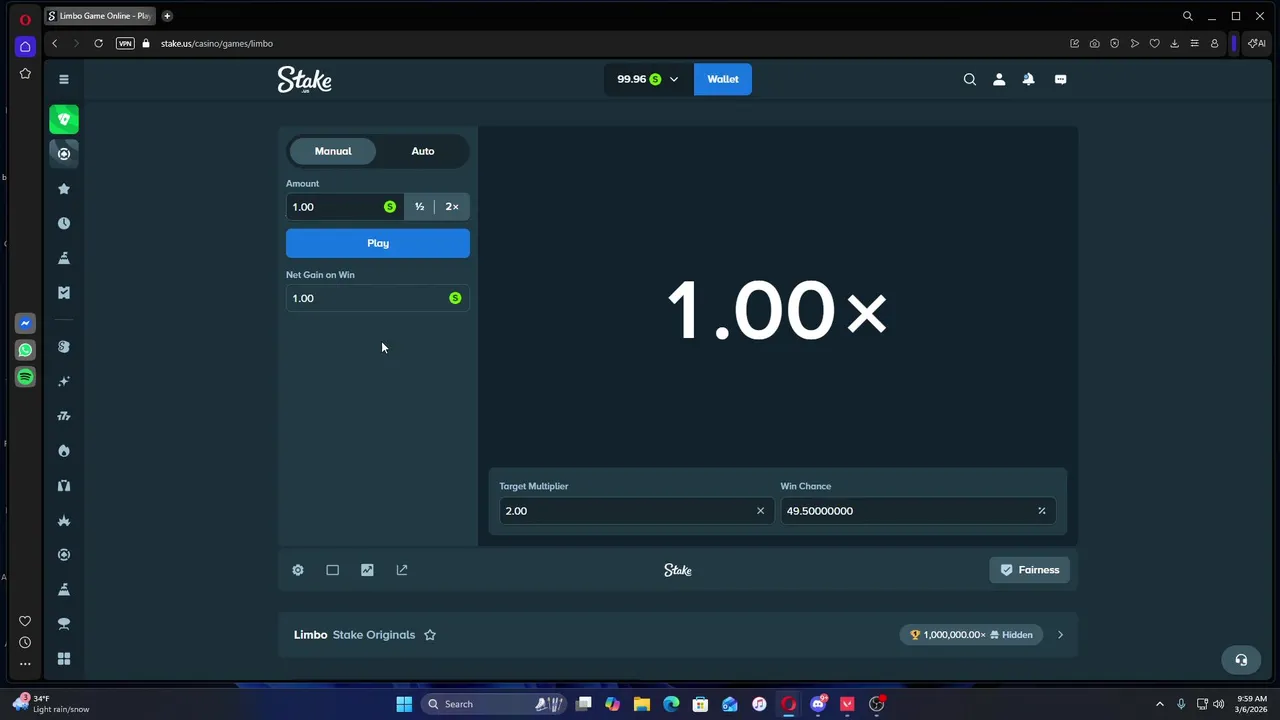
Task: Double the bet with 2× button
Action: [x=452, y=207]
